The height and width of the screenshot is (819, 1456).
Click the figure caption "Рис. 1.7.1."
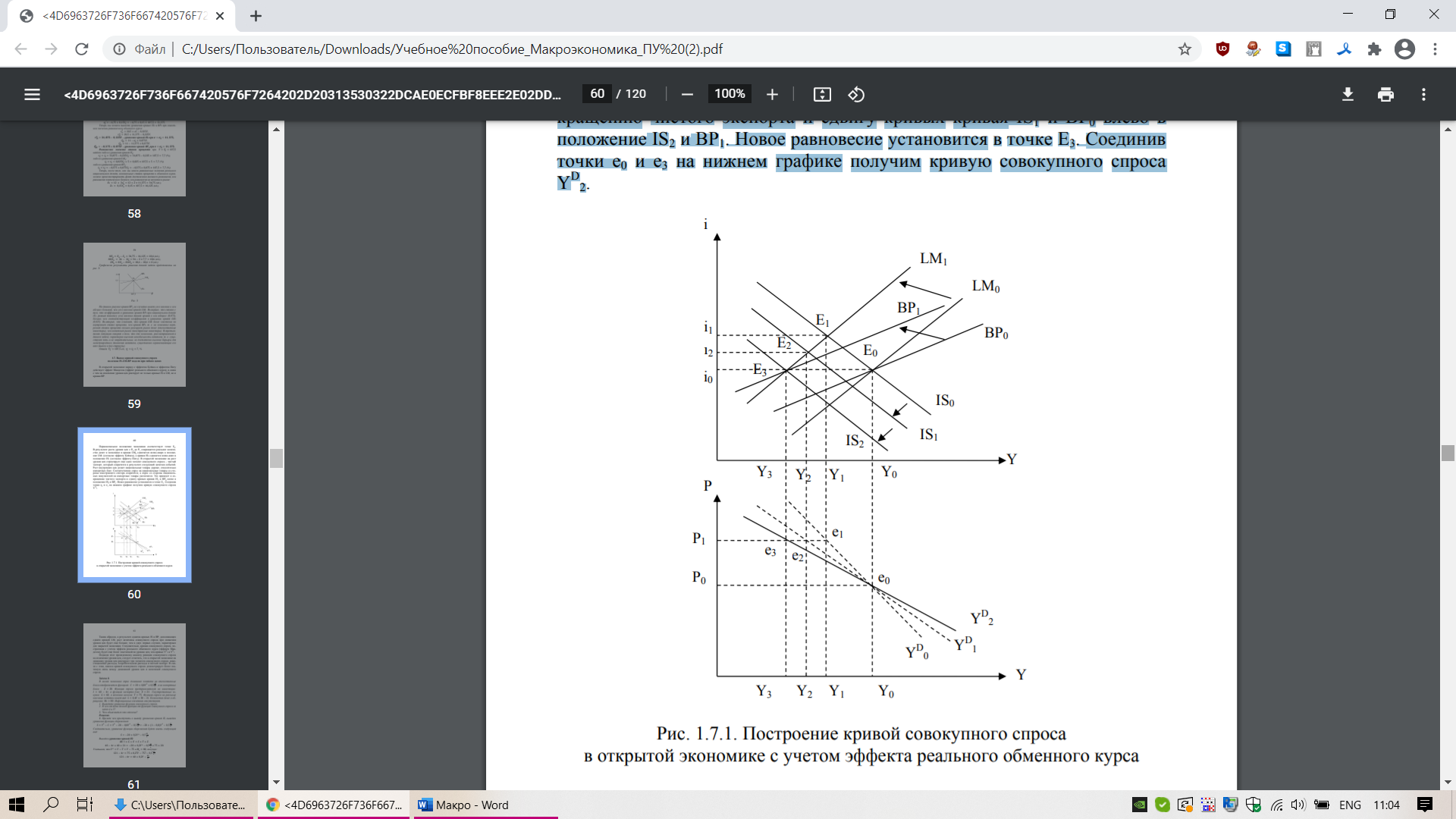pos(697,733)
